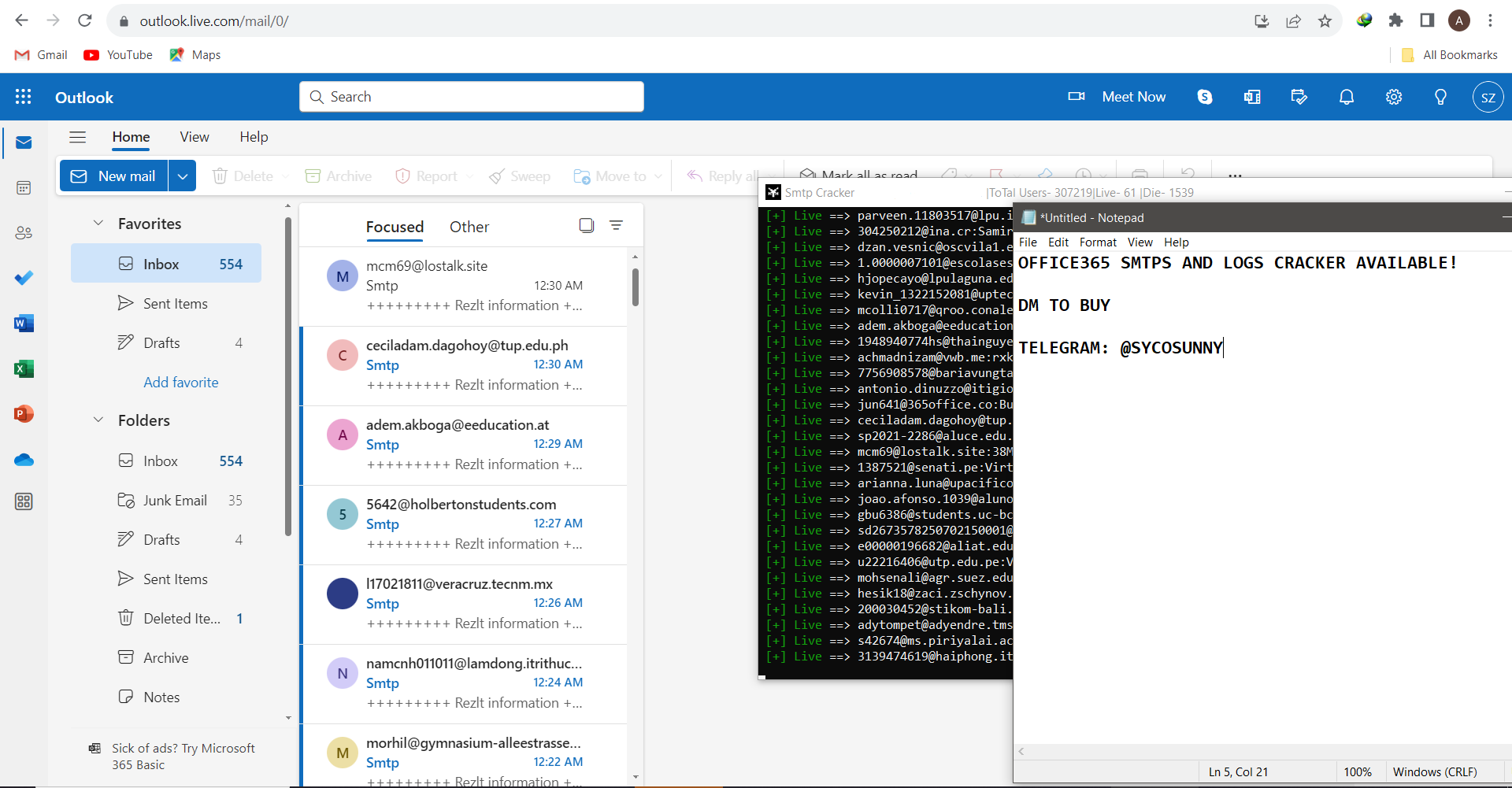Open the Chrome side panel

point(1427,21)
